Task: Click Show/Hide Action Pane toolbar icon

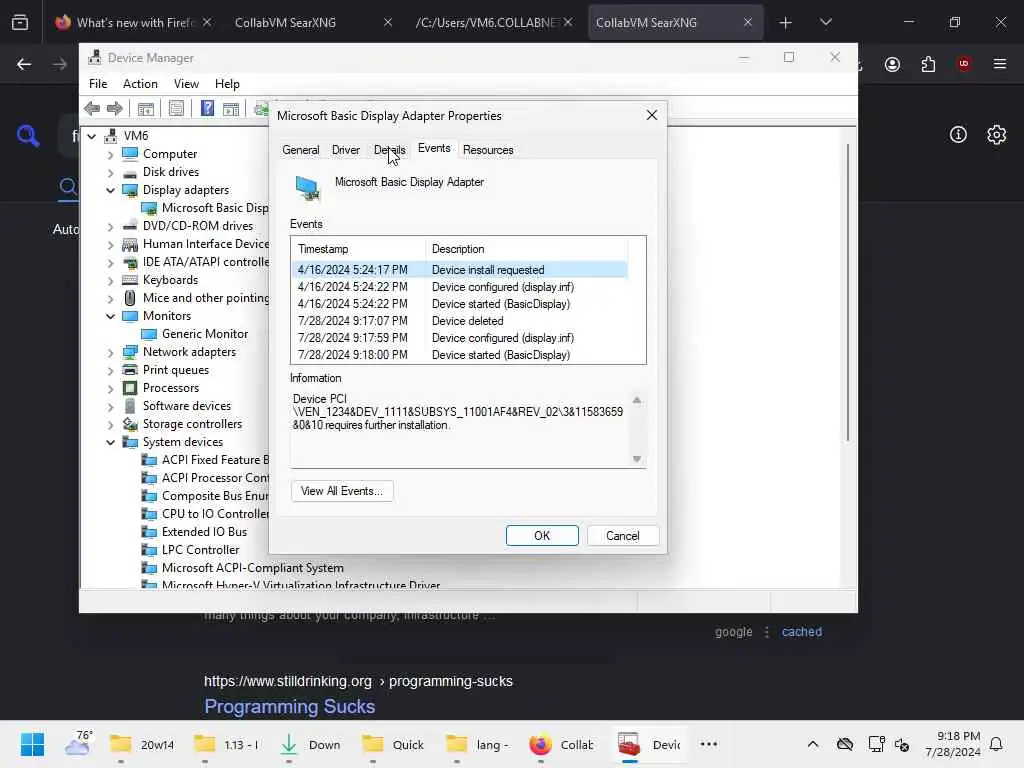Action: [x=231, y=108]
